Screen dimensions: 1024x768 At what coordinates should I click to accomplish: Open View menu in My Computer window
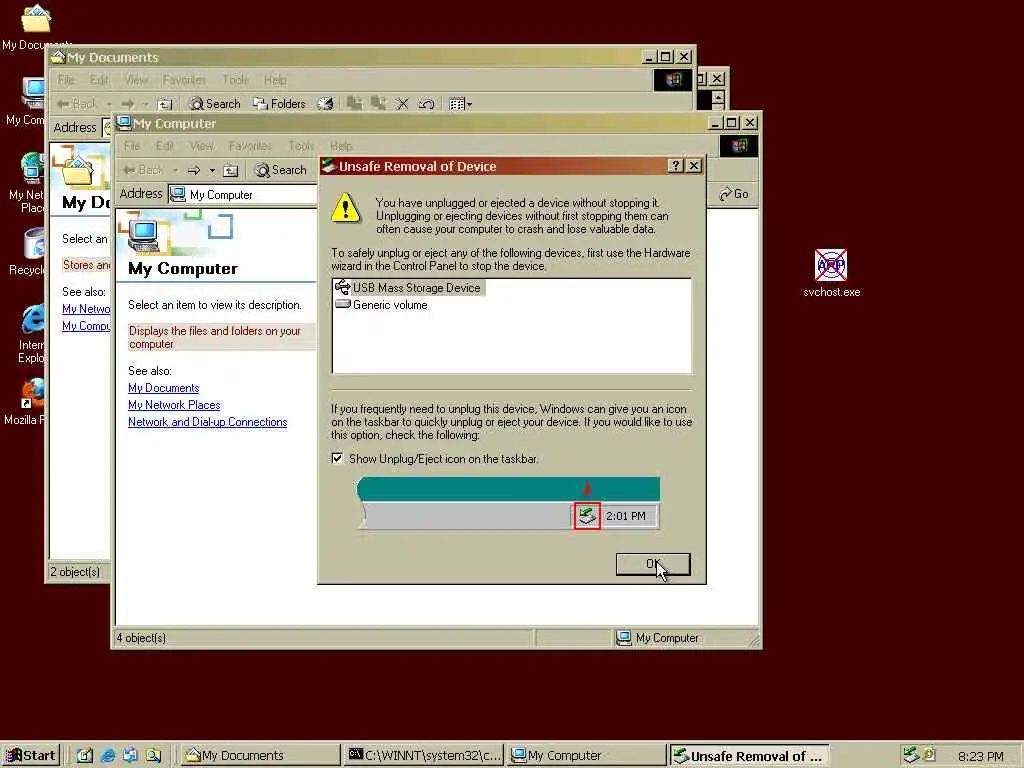(x=202, y=146)
